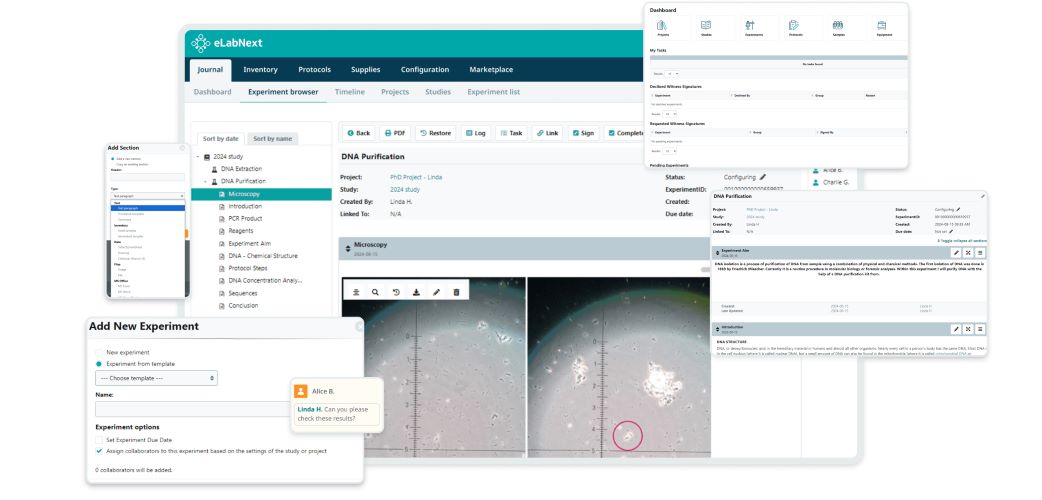The image size is (1042, 500).
Task: Click expand icon in Experiment Aim section header
Action: 968,253
